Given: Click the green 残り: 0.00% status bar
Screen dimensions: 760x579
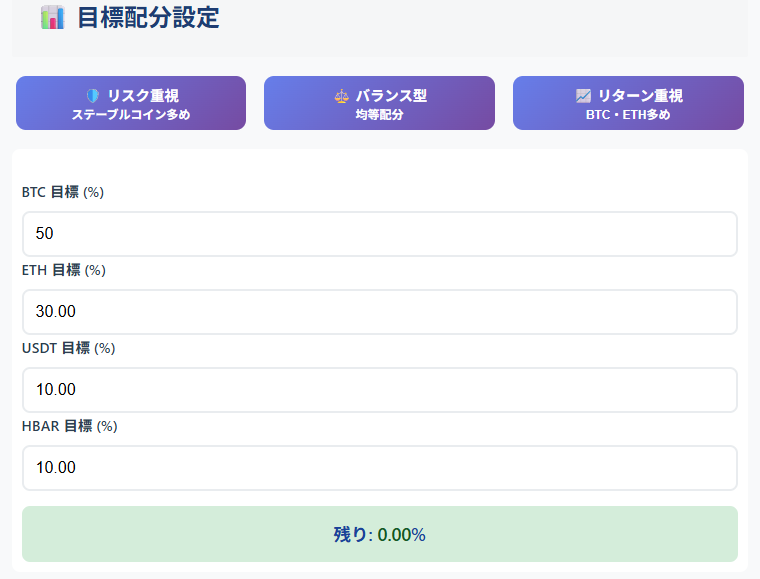Looking at the screenshot, I should coord(379,534).
